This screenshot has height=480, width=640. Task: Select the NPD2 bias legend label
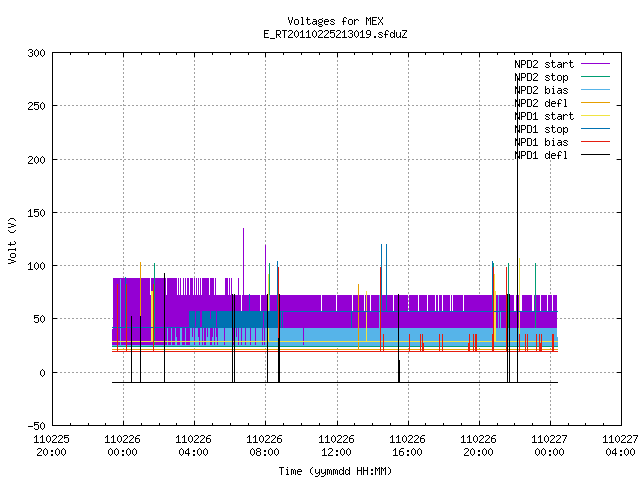click(541, 90)
